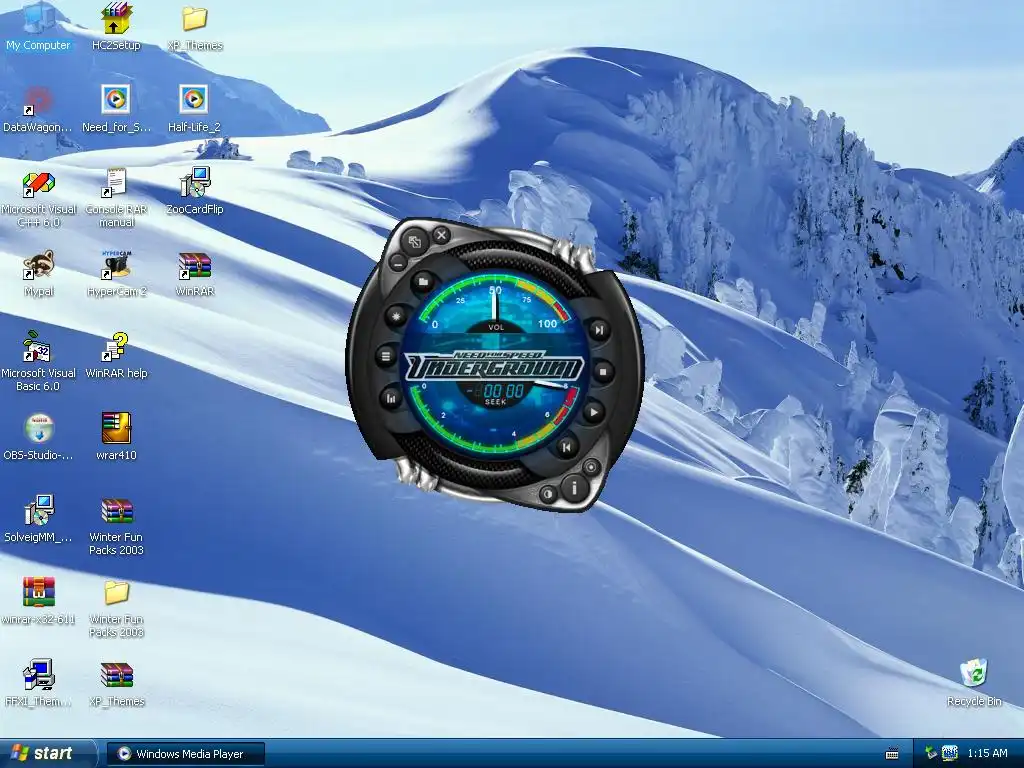Select the HC2Setup installer icon
Screen dimensions: 1024x768
[x=116, y=28]
